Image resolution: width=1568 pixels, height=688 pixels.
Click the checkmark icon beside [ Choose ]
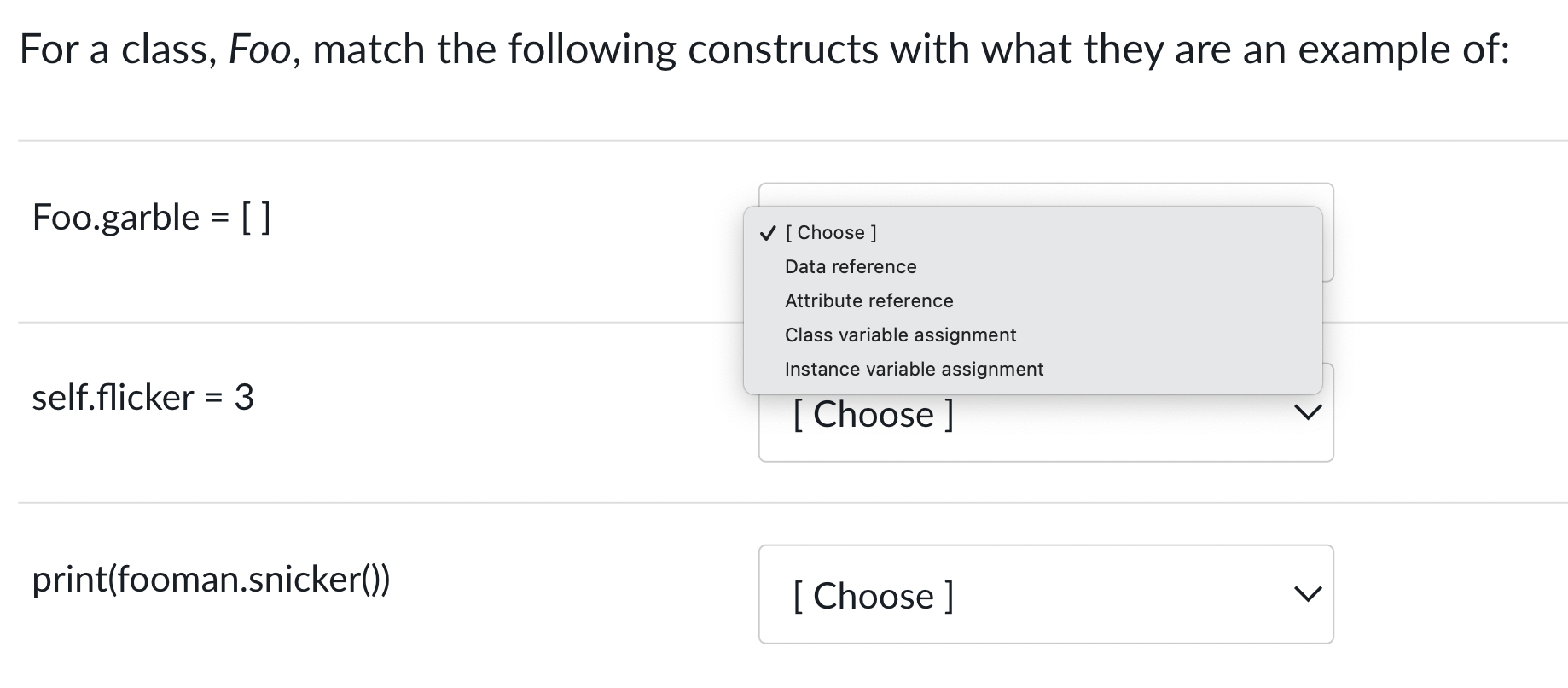(766, 231)
